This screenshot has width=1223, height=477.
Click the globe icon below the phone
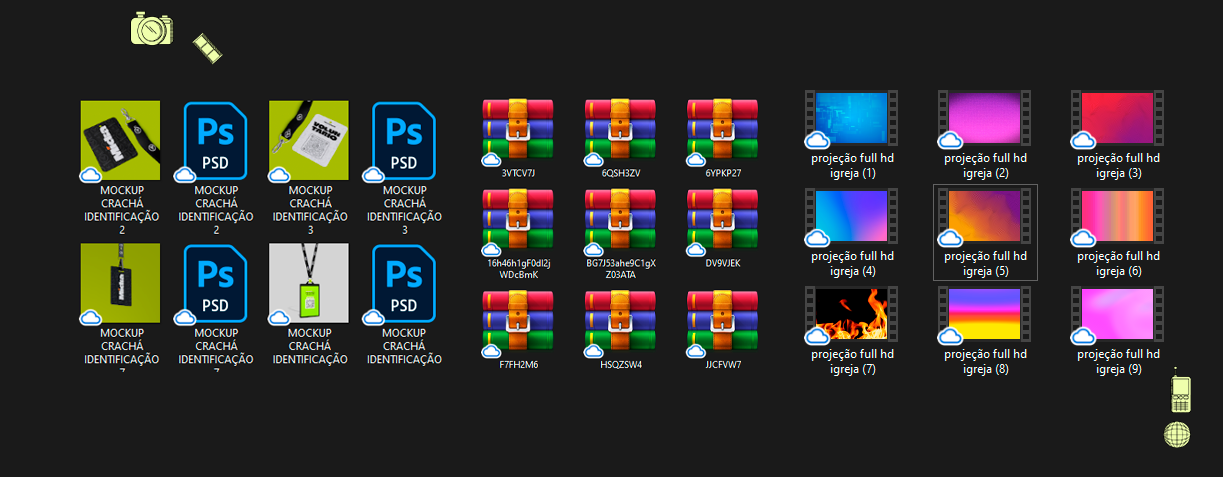tap(1177, 435)
